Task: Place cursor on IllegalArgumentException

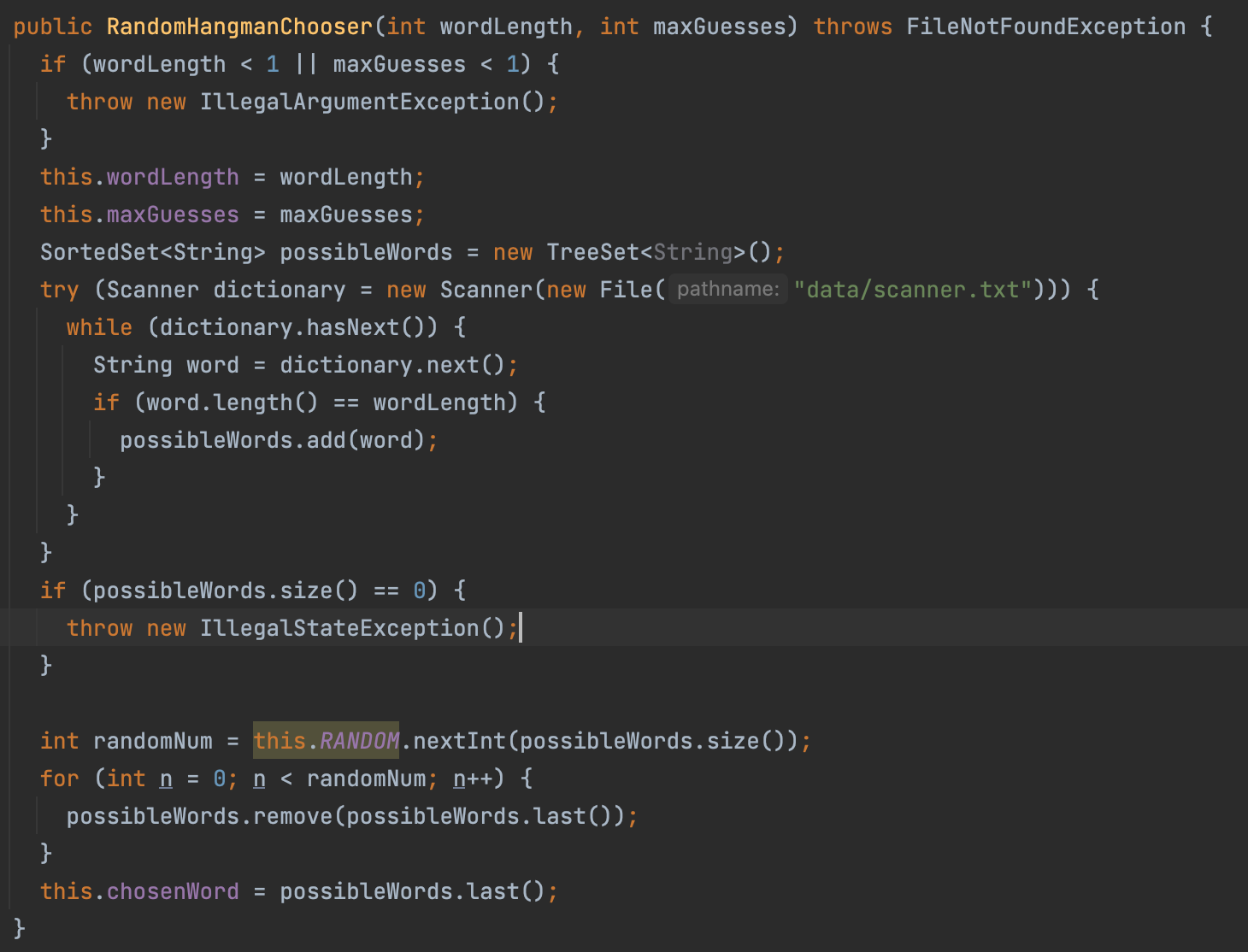Action: click(x=359, y=102)
